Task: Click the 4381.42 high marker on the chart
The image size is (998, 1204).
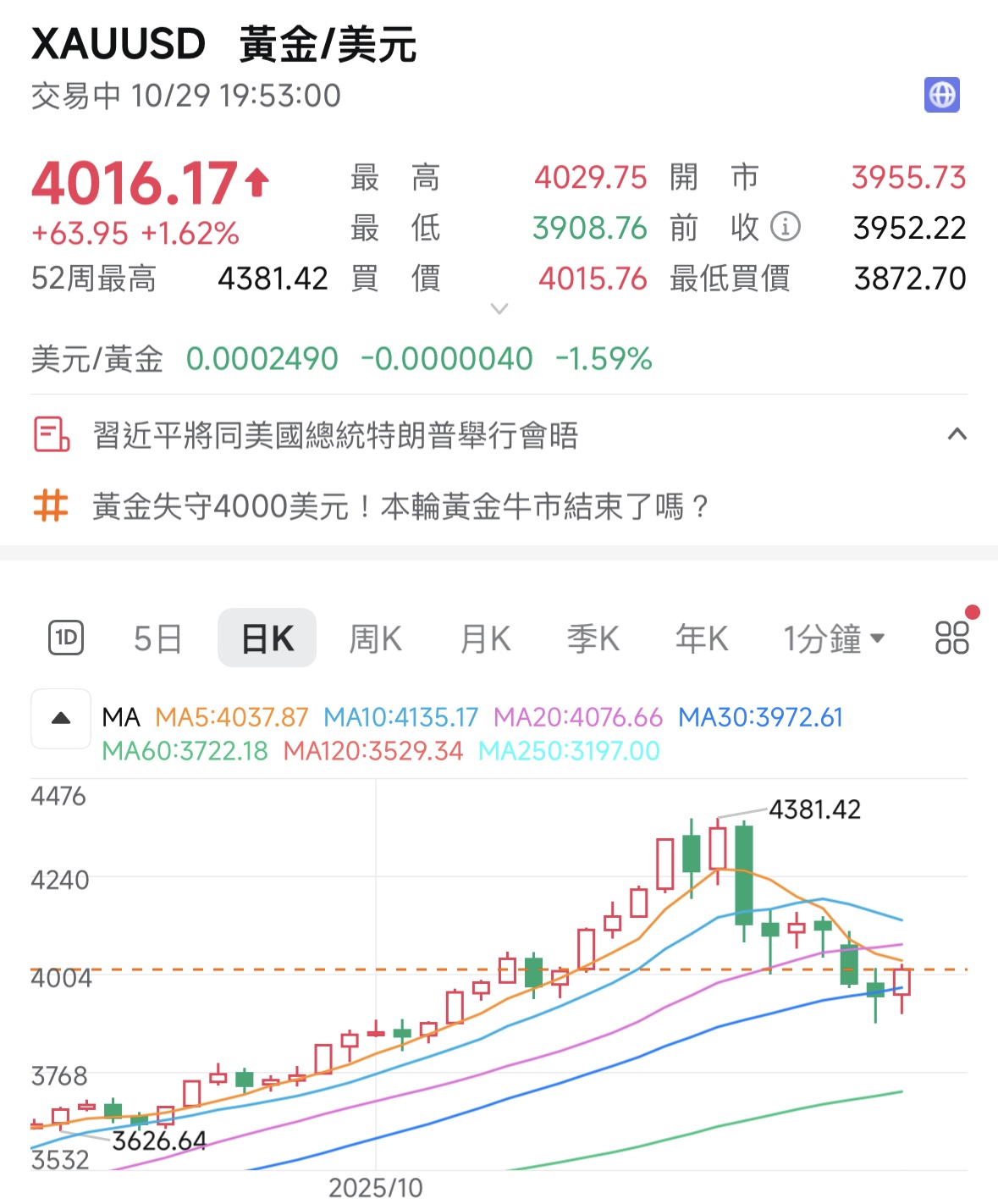Action: (x=813, y=809)
